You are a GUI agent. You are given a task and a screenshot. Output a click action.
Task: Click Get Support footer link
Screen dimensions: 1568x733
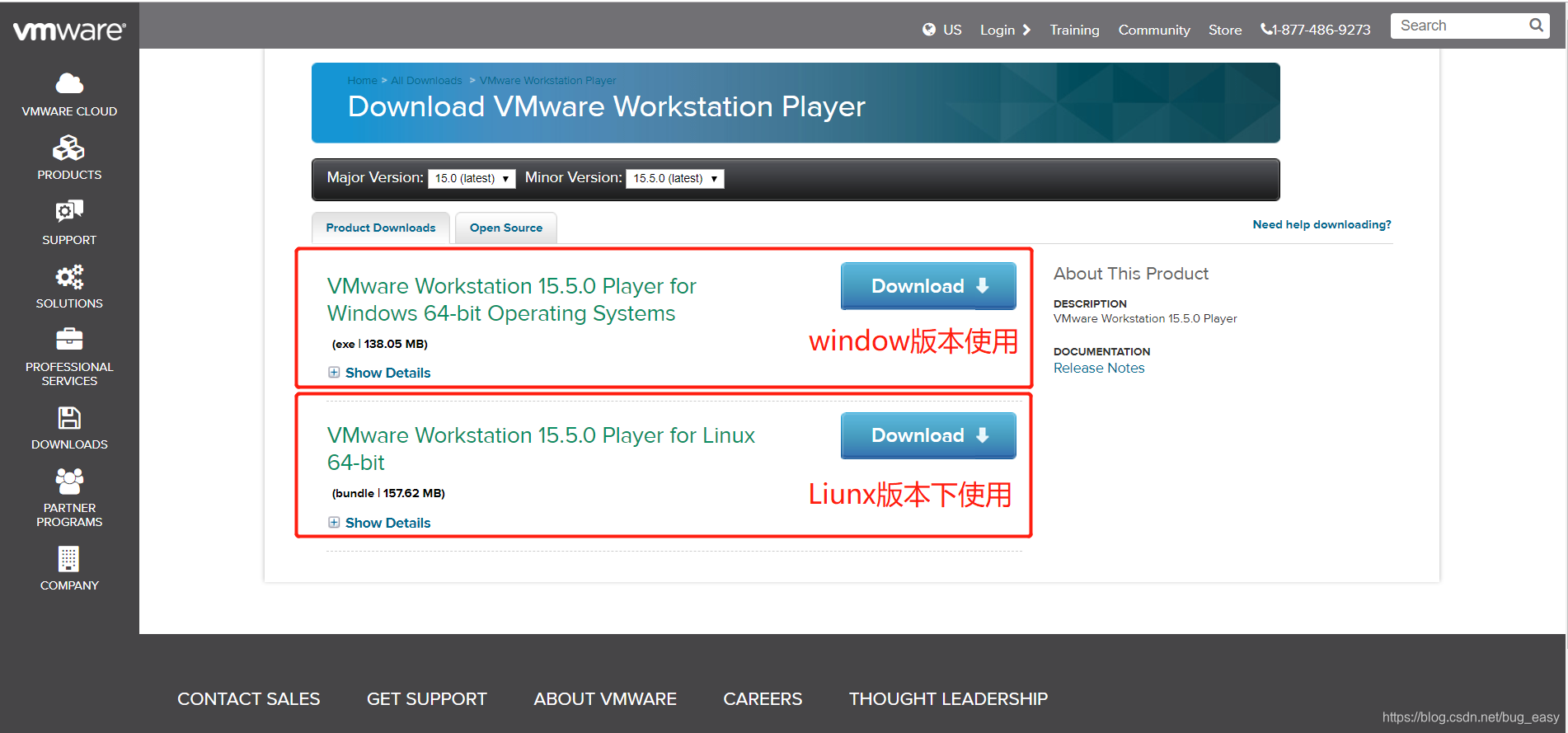click(427, 699)
